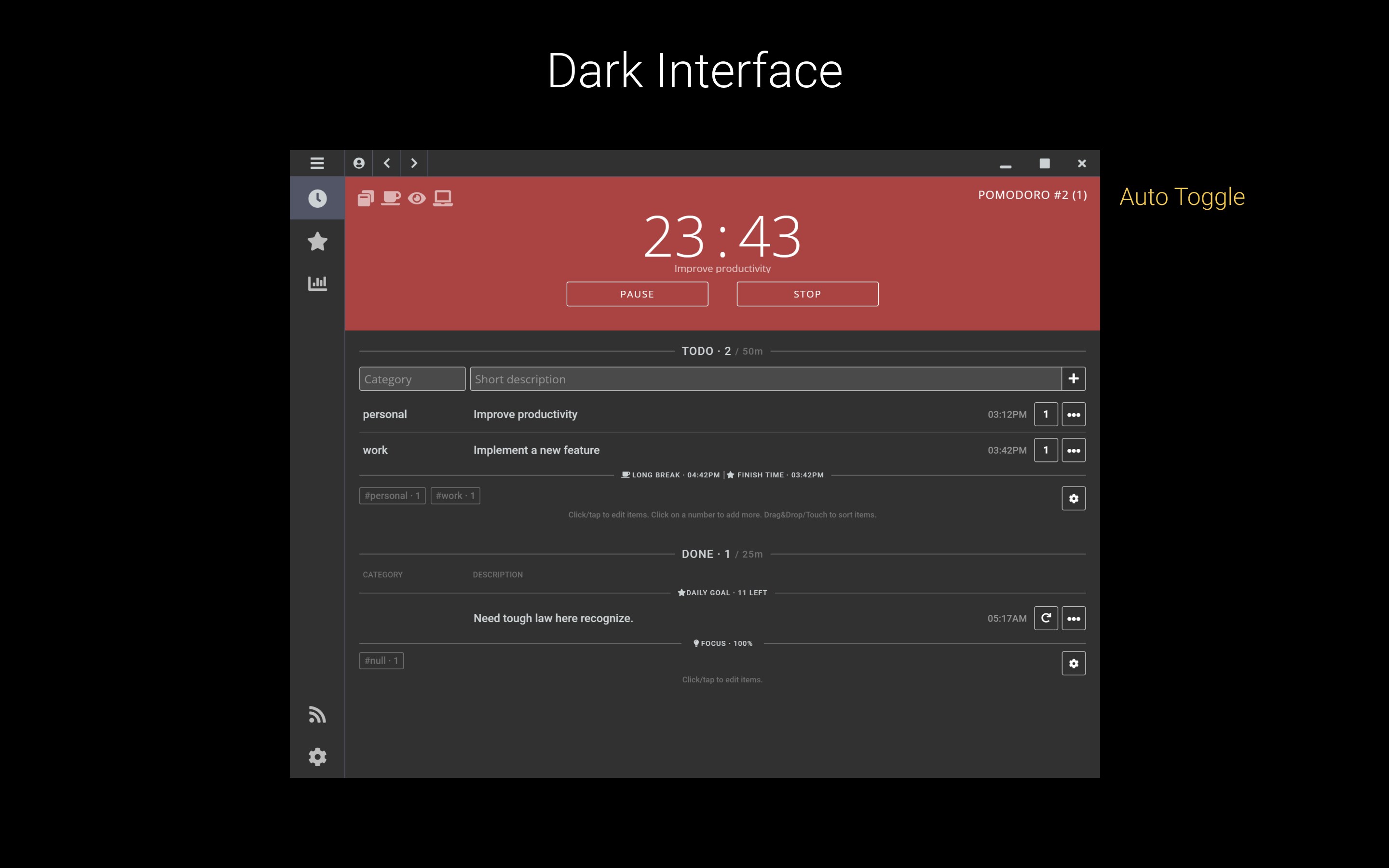The image size is (1389, 868).
Task: Click the 03:42PM time on work row
Action: (1007, 450)
